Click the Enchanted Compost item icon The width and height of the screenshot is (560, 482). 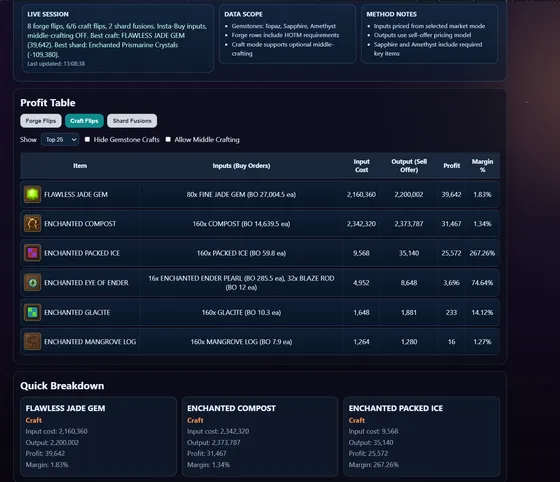(x=32, y=224)
